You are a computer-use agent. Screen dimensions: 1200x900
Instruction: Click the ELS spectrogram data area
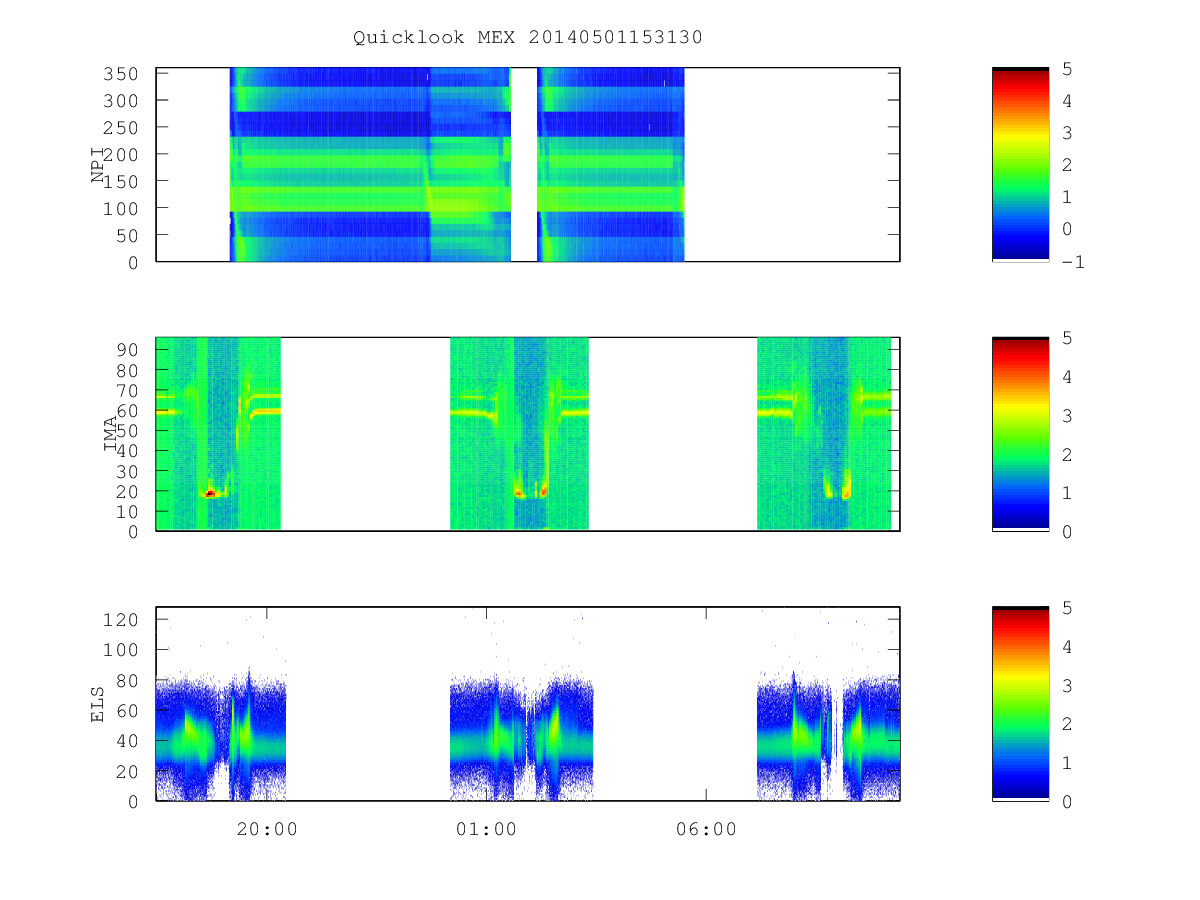pos(528,704)
